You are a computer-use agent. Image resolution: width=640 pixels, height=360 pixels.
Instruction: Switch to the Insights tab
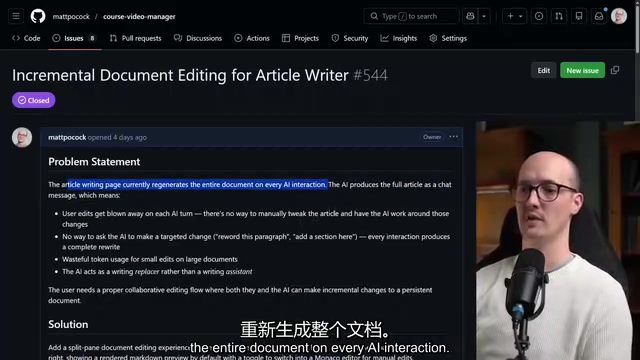(399, 38)
